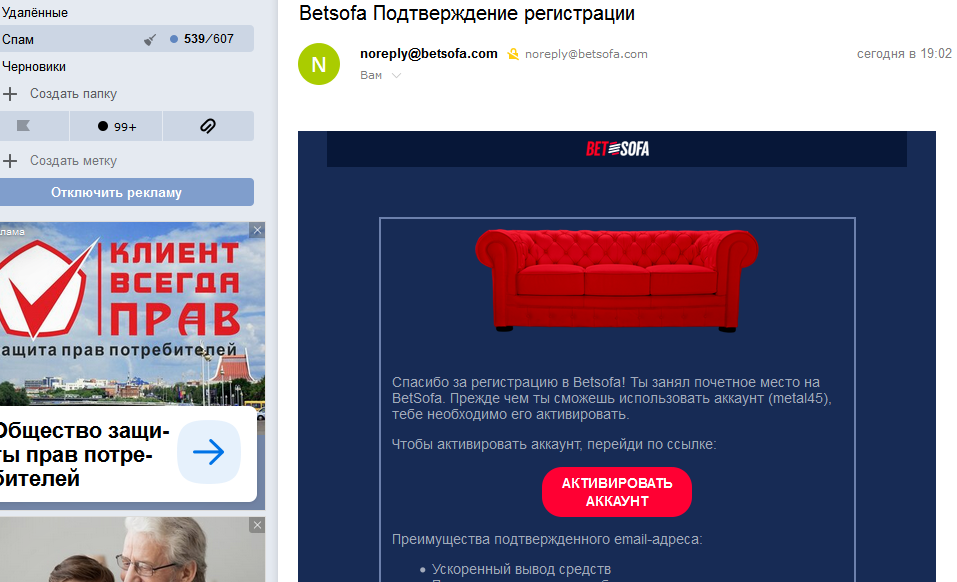Click the noreply@betsofa.com sender name

click(x=428, y=54)
